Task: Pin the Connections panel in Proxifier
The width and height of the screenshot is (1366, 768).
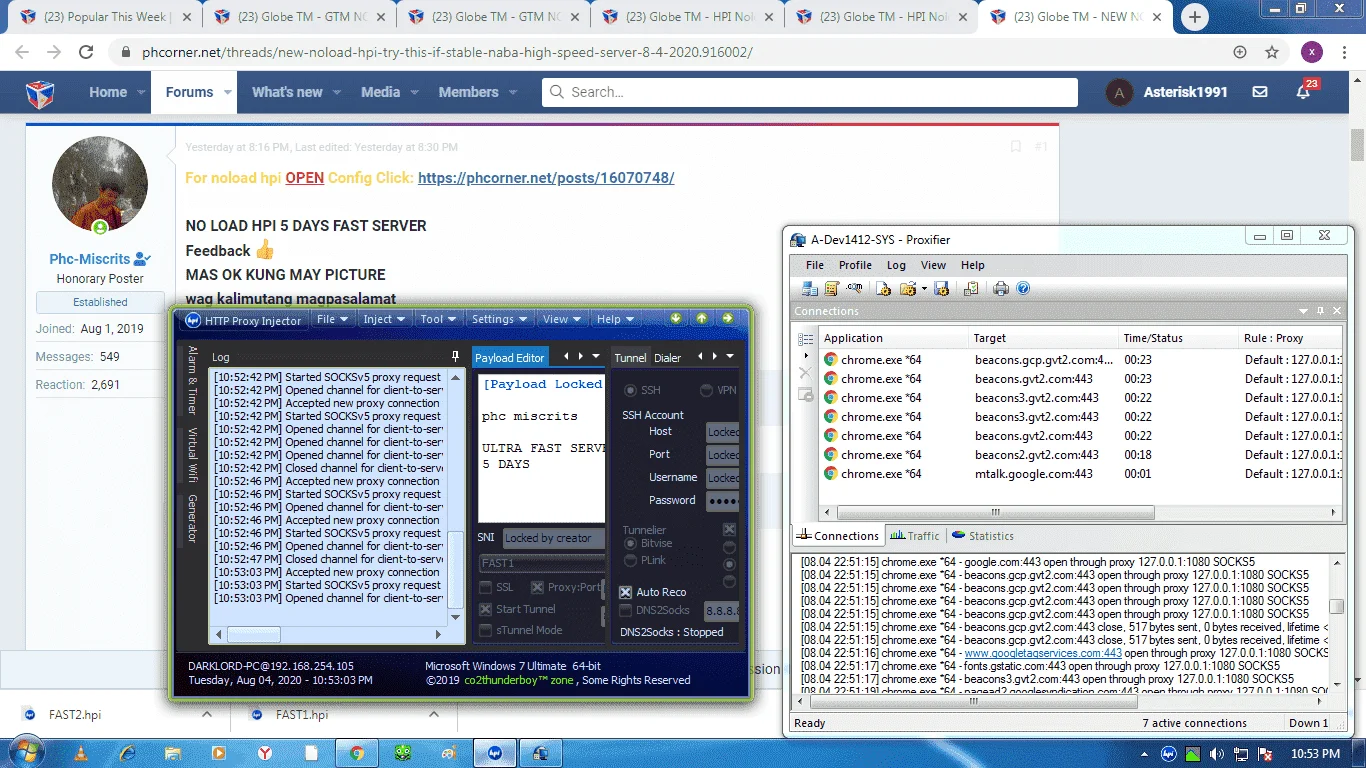Action: click(x=1320, y=311)
